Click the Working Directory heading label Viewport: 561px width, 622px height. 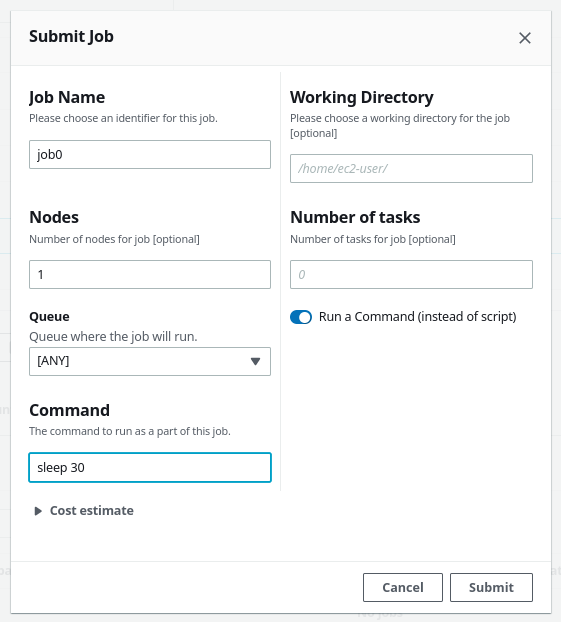point(362,97)
